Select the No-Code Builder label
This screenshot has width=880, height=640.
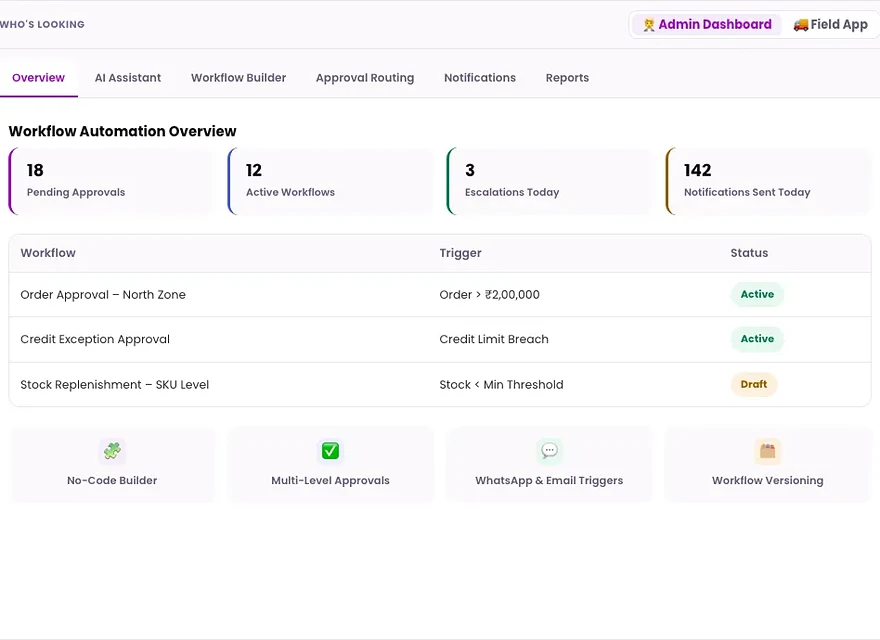112,481
